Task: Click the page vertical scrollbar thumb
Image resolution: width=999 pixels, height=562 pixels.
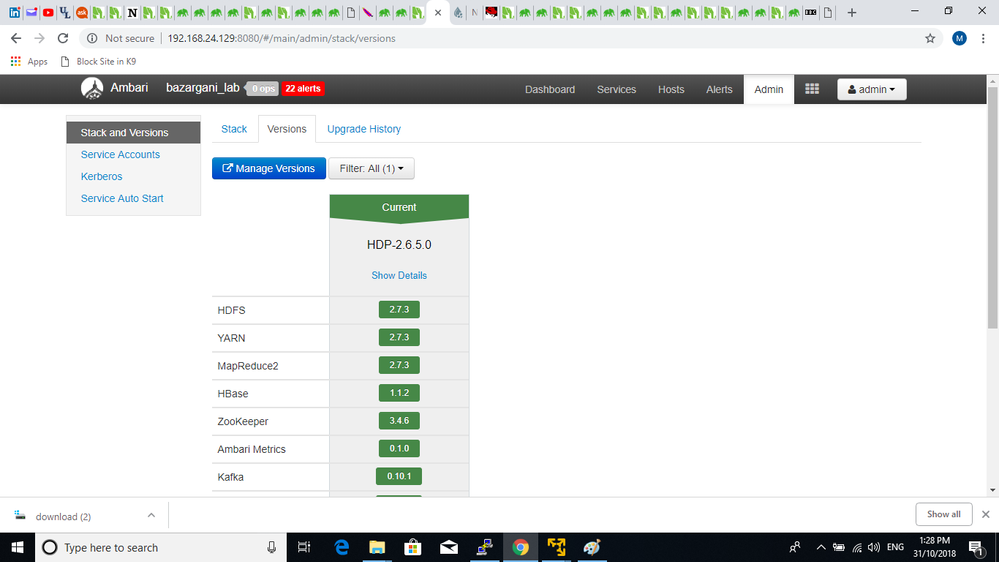Action: point(993,208)
